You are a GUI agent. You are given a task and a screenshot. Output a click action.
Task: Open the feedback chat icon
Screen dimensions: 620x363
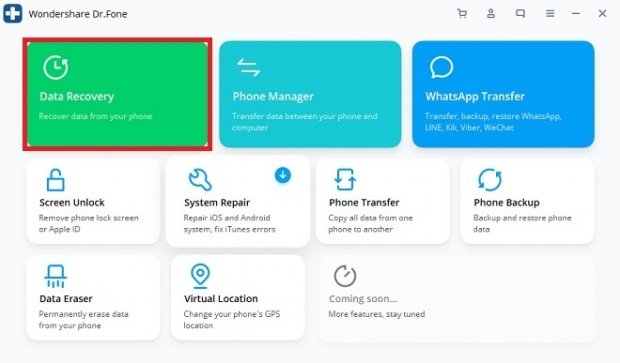point(520,13)
